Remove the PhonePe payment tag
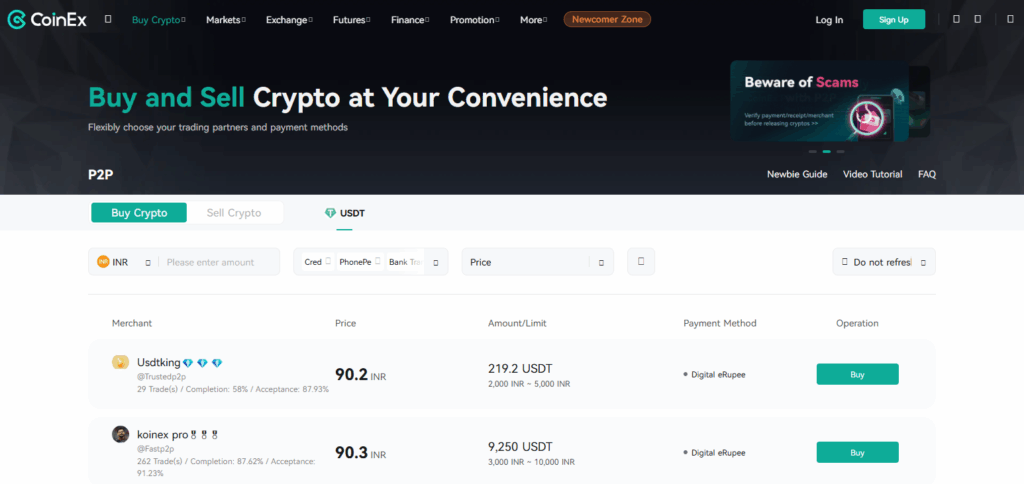This screenshot has width=1024, height=484. point(378,261)
